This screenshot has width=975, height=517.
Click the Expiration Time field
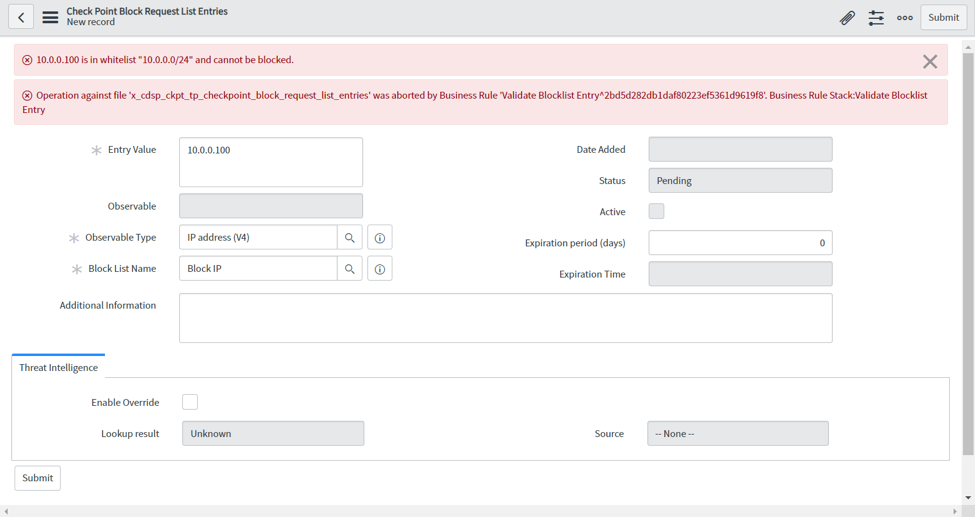click(741, 274)
